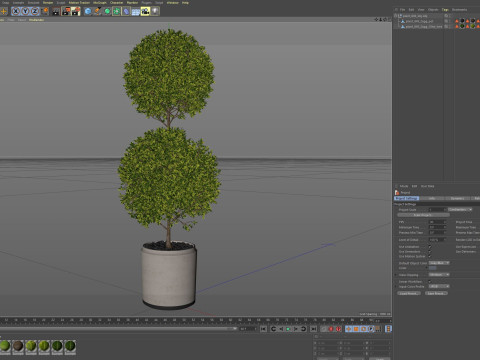The width and height of the screenshot is (480, 360).
Task: Open Object Manager Objects menu
Action: pyautogui.click(x=433, y=10)
